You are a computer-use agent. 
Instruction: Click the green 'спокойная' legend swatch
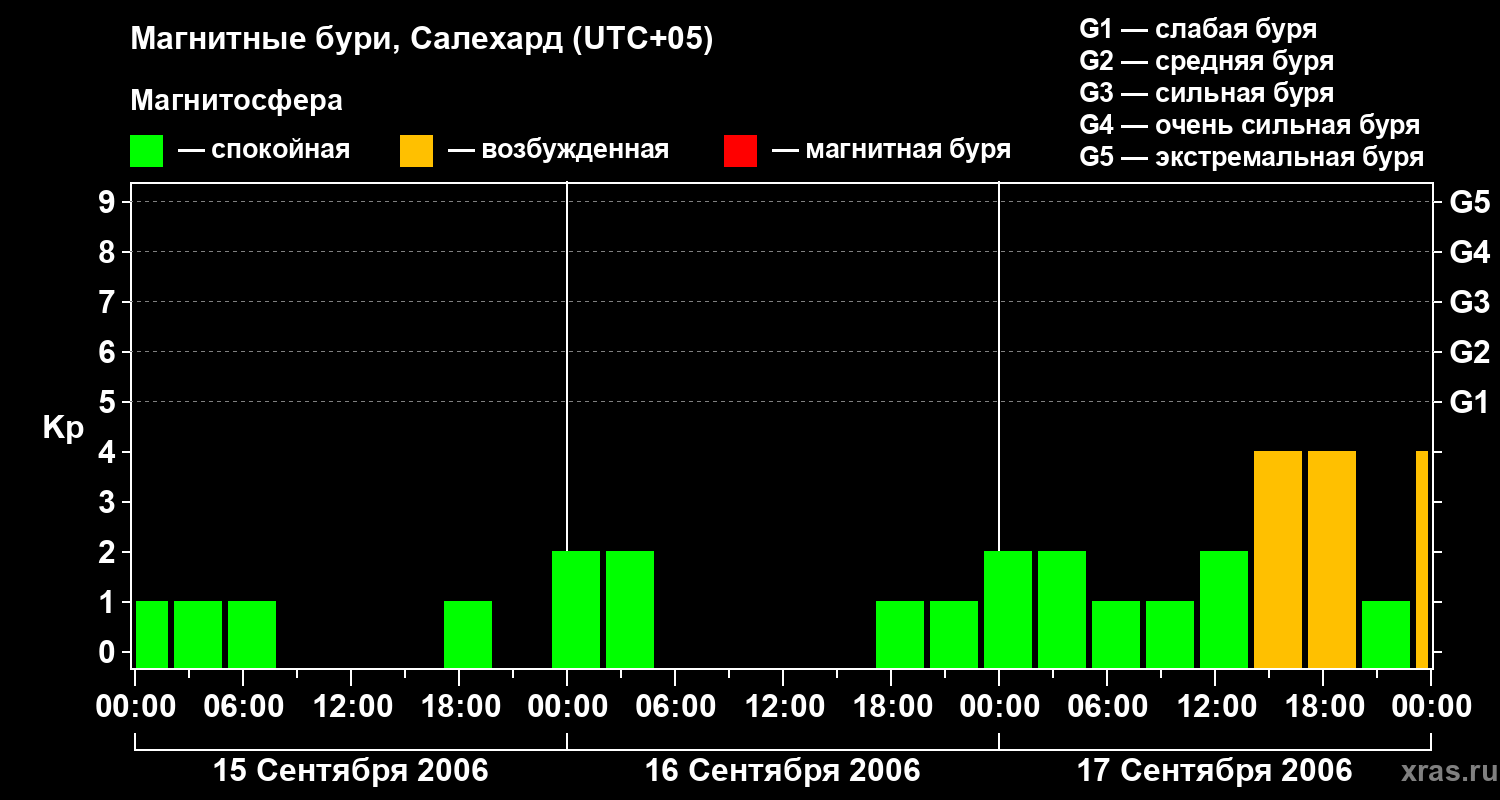147,151
